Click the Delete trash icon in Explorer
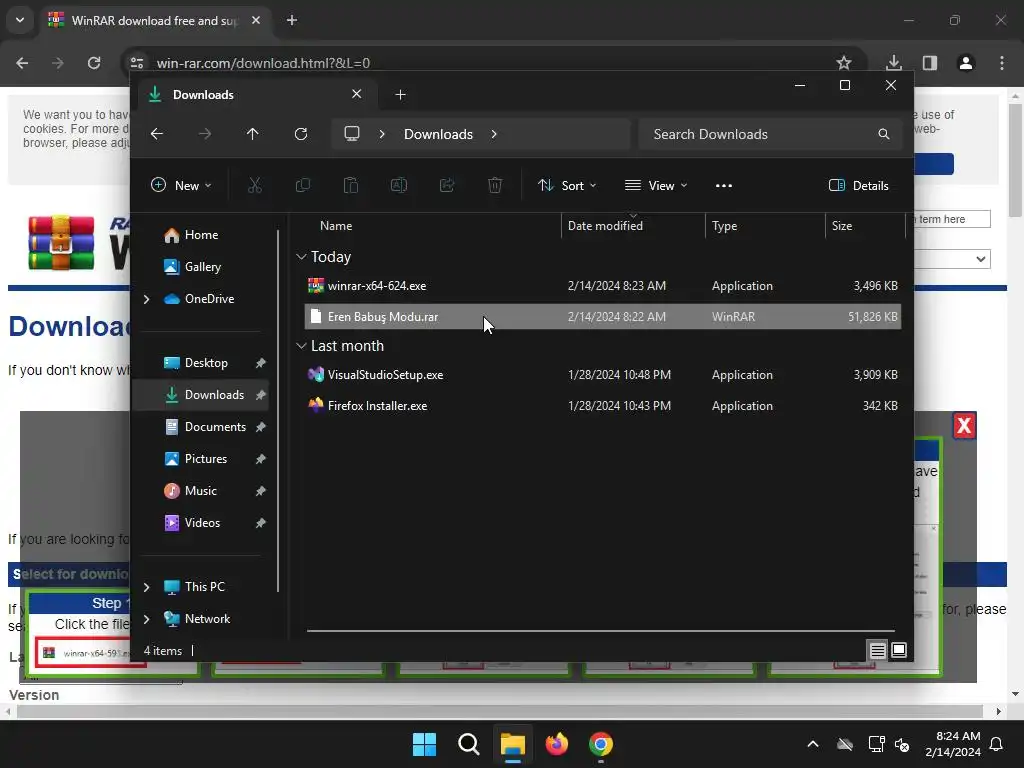 [495, 185]
